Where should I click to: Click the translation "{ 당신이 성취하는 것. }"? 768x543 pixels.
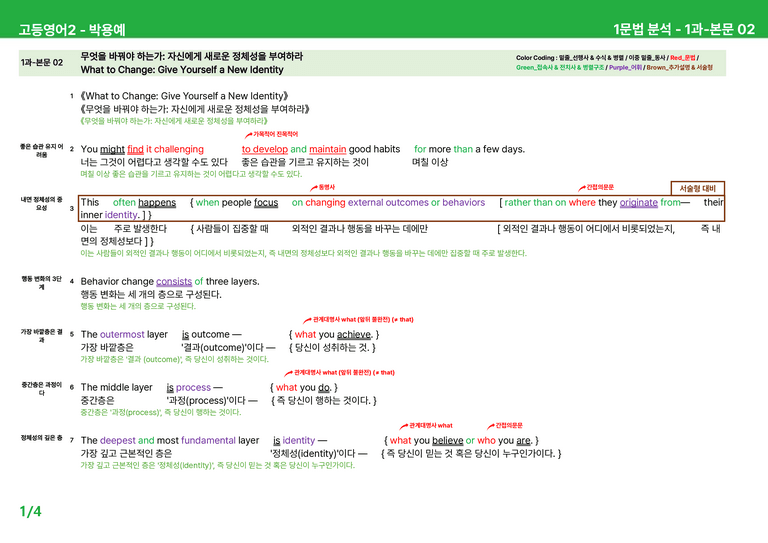(x=332, y=348)
